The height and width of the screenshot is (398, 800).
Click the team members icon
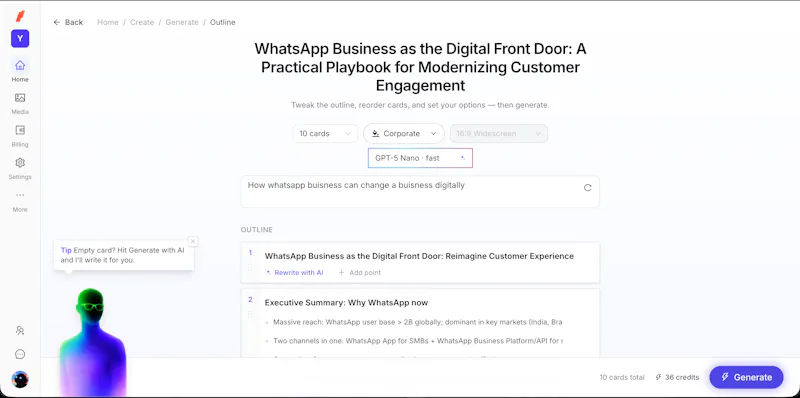[x=20, y=330]
